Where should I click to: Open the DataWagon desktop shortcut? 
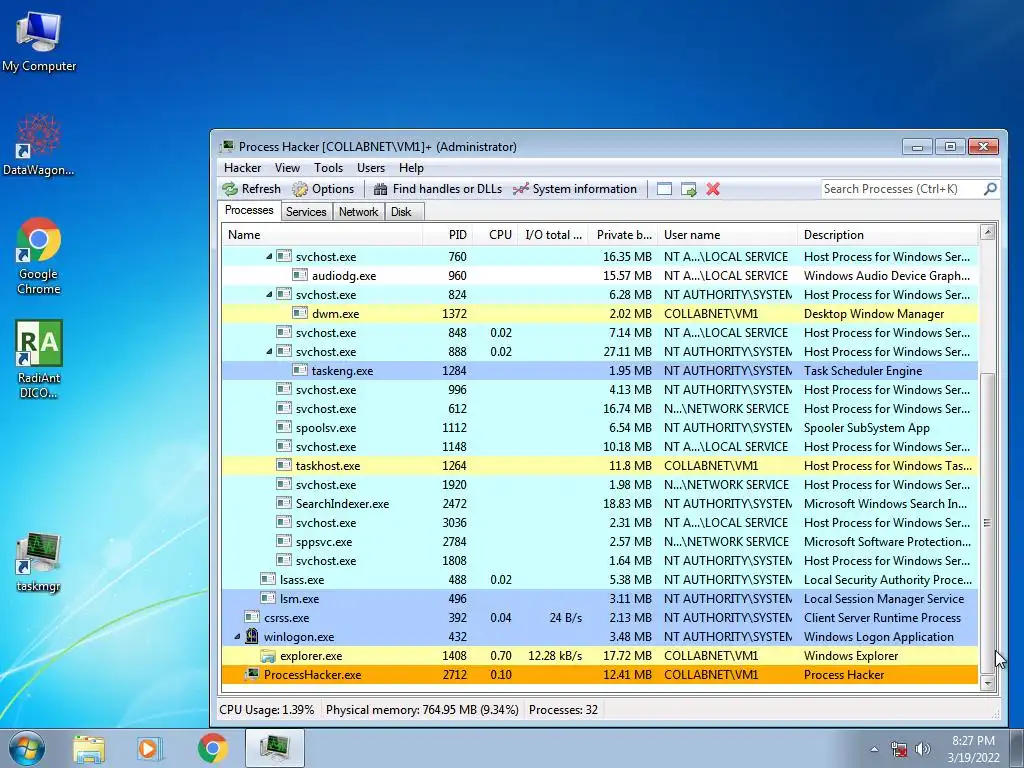[x=39, y=145]
